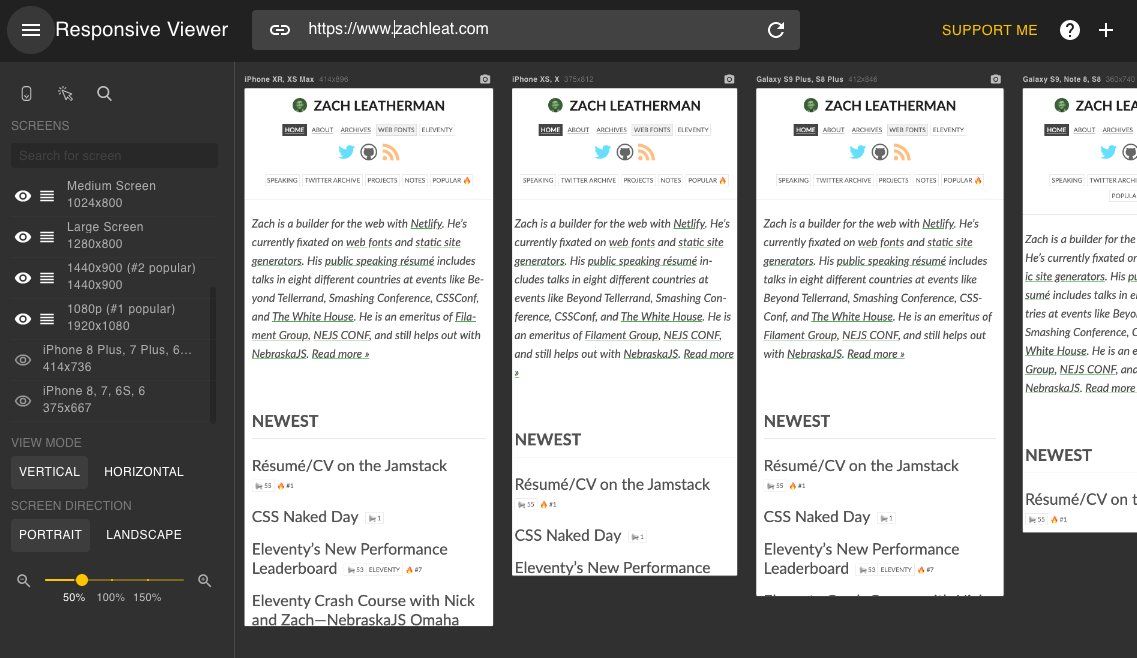The width and height of the screenshot is (1137, 658).
Task: Hide the Large Screen 1280x800
Action: click(x=23, y=237)
